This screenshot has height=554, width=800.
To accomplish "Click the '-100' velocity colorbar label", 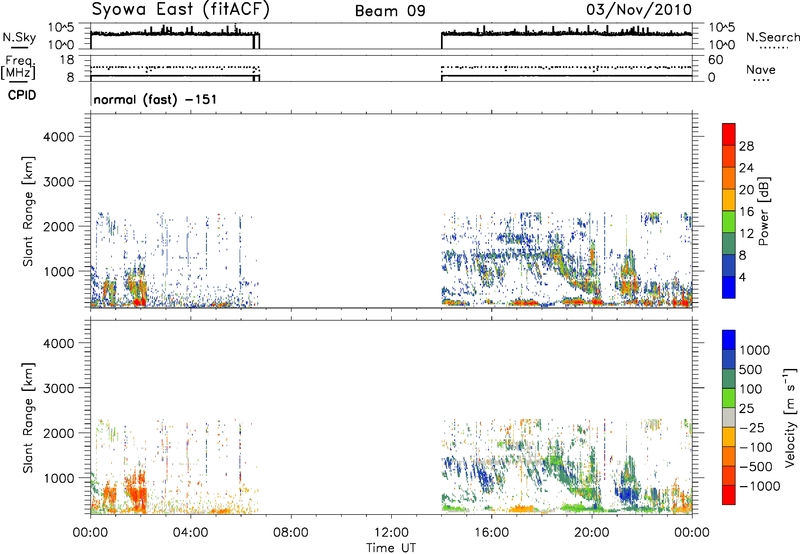I will [x=757, y=447].
